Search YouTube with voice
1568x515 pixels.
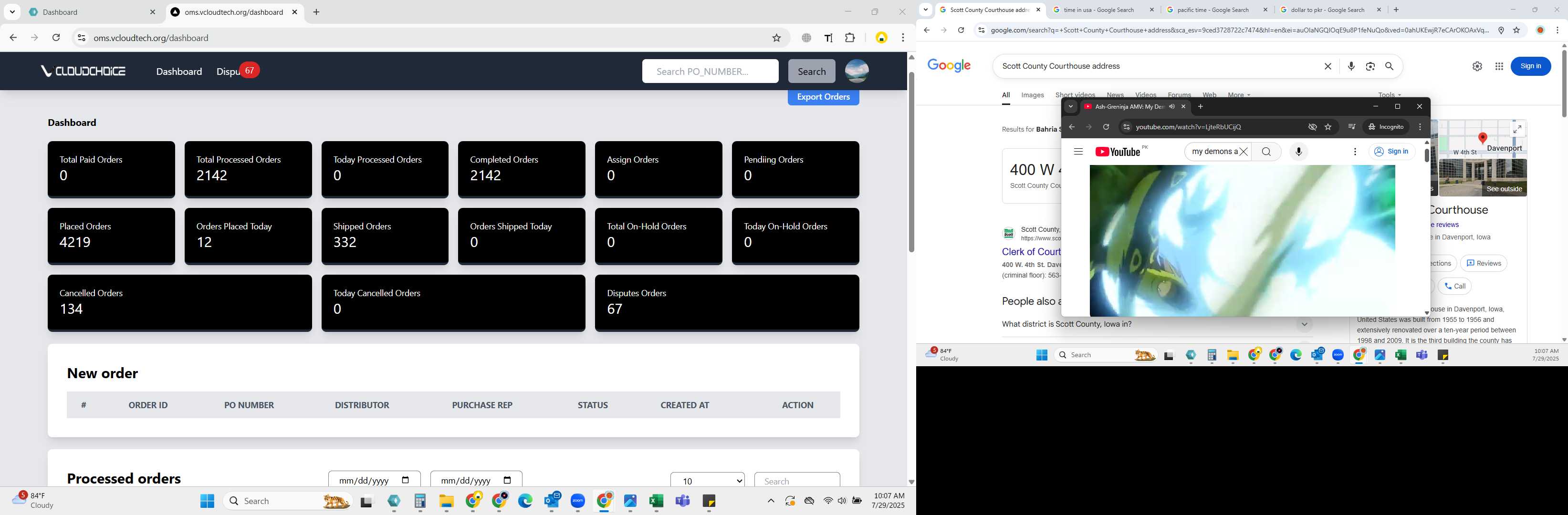(x=1298, y=152)
